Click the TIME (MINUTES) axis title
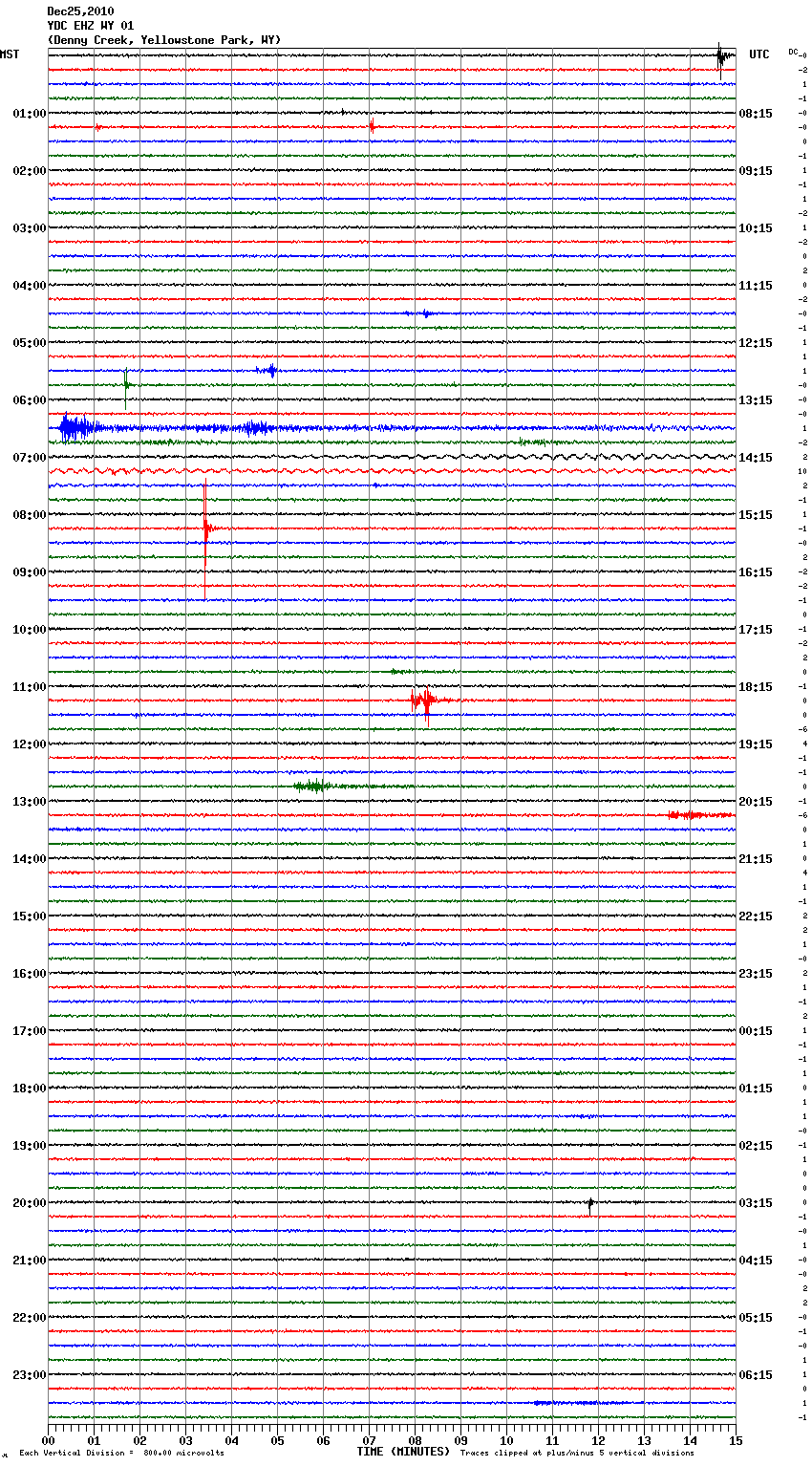The width and height of the screenshot is (812, 1466). point(403,1452)
